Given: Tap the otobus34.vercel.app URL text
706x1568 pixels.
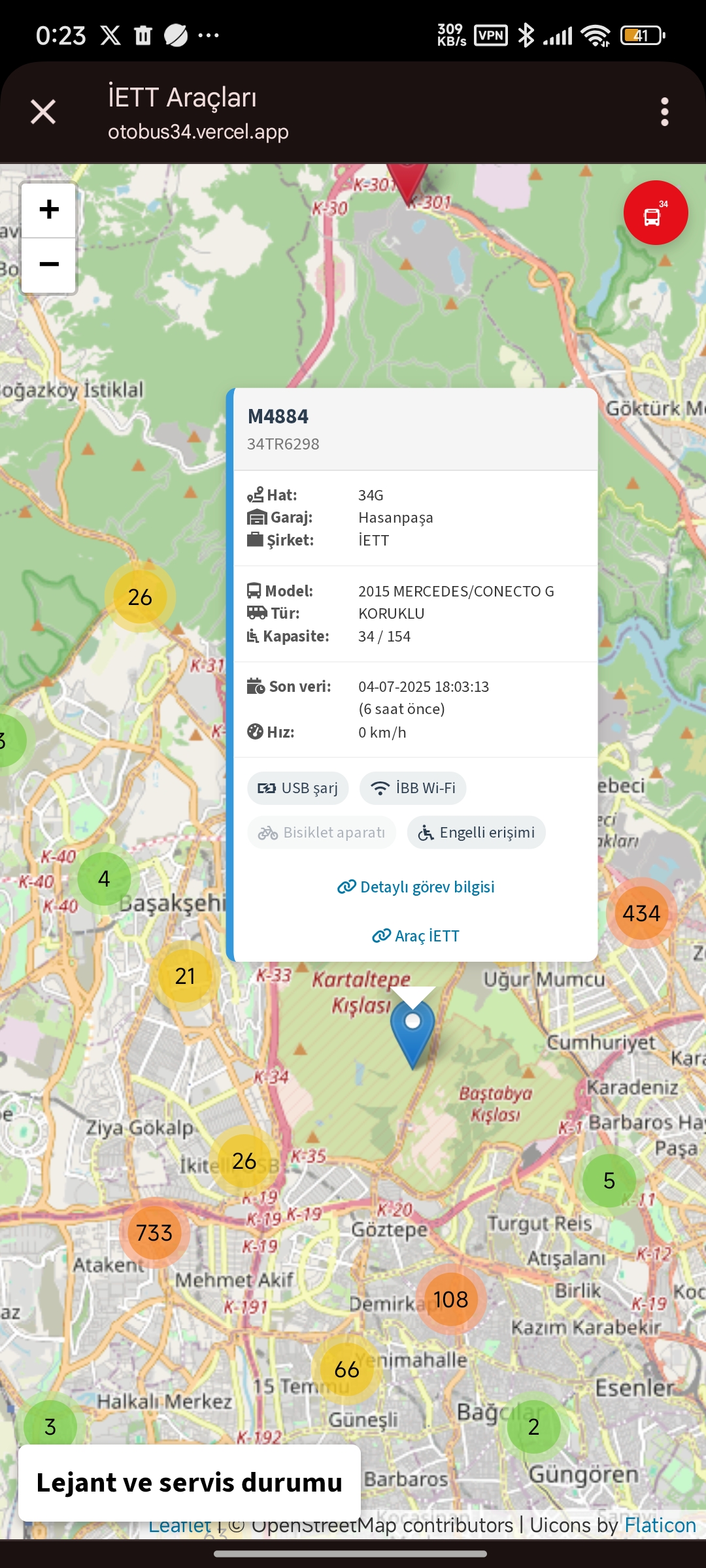Looking at the screenshot, I should [x=198, y=132].
